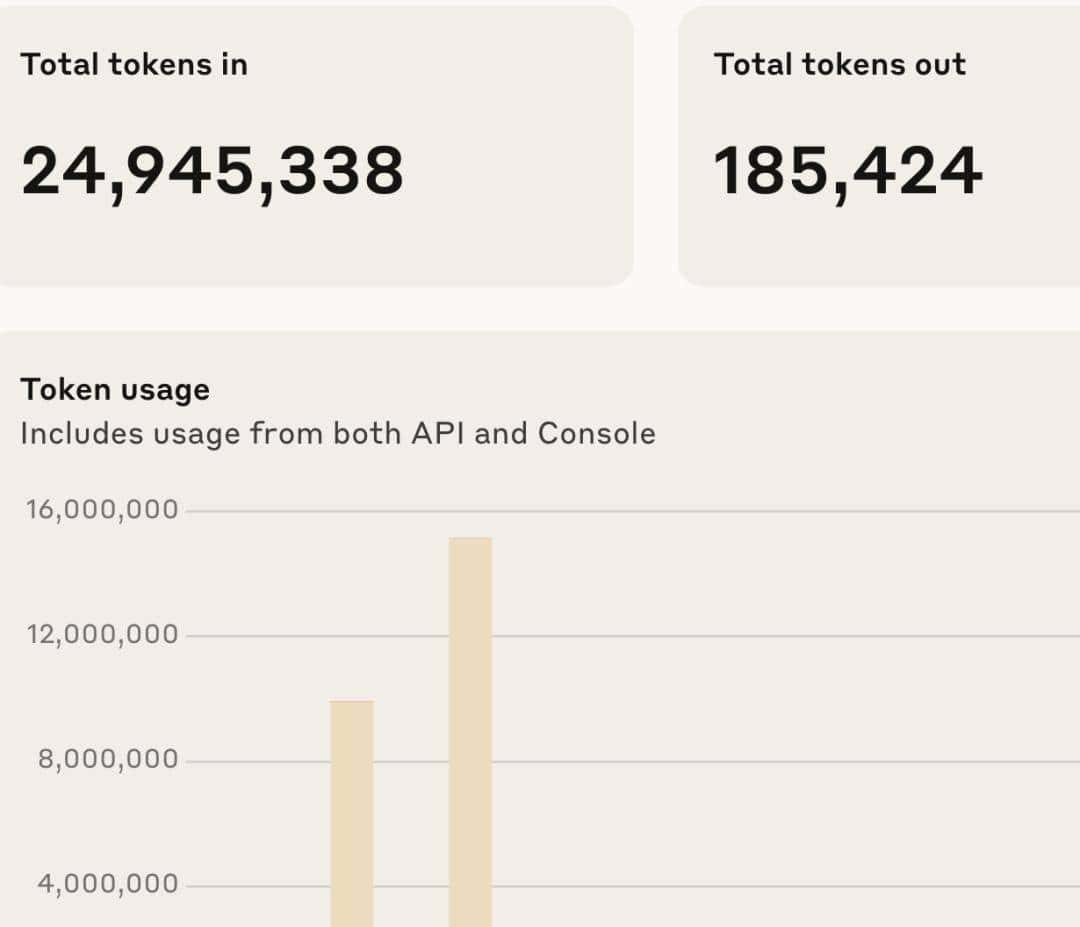The width and height of the screenshot is (1080, 927).
Task: Click the tallest token usage bar
Action: [470, 730]
